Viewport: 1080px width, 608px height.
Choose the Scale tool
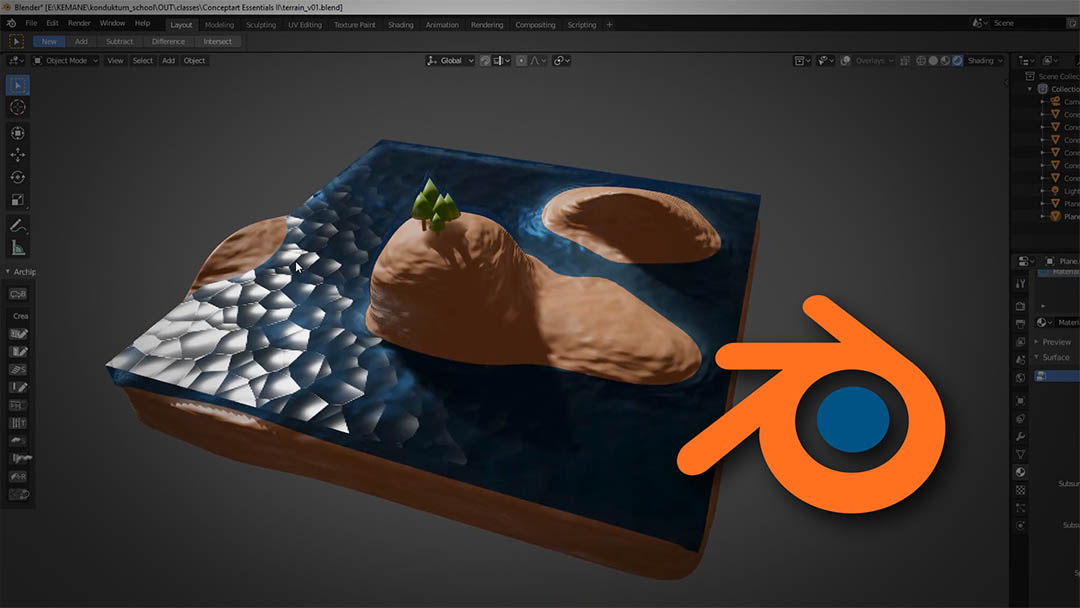pos(18,199)
